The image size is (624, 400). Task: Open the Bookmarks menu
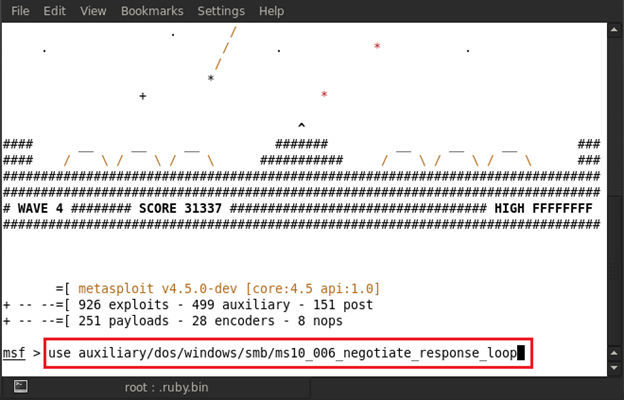tap(152, 11)
